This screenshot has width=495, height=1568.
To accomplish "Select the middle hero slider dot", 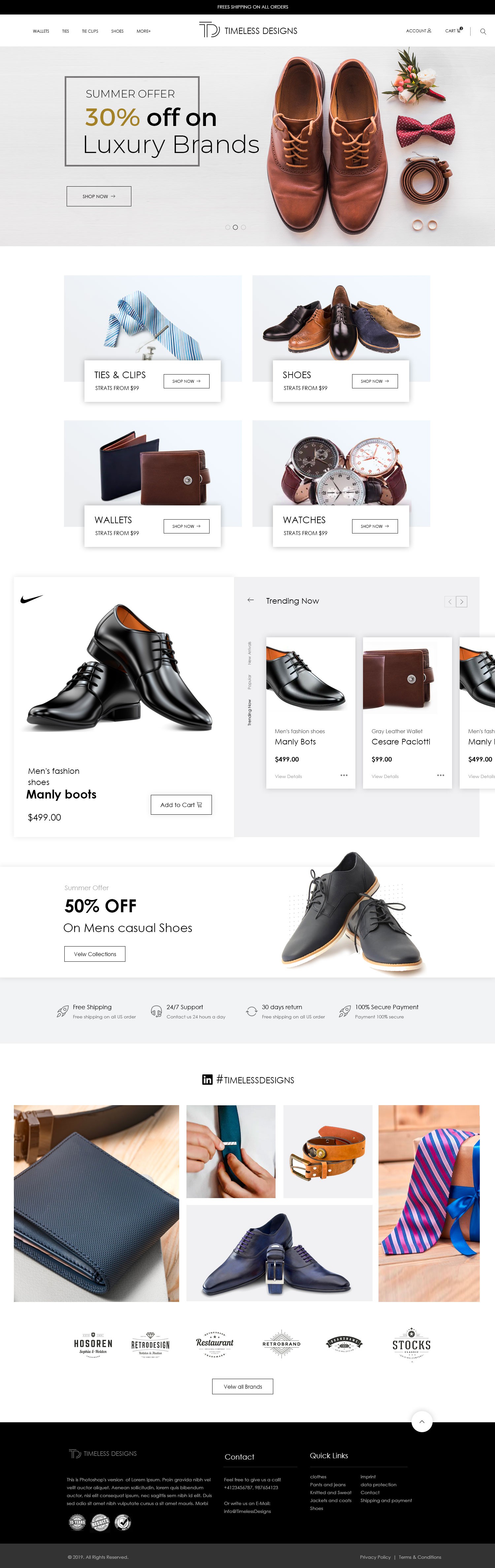I will 235,227.
